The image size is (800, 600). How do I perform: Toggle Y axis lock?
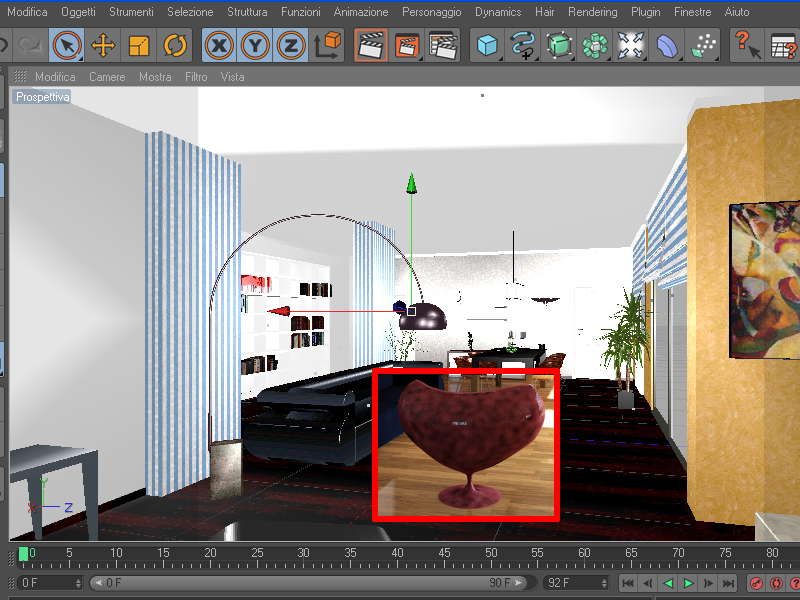[x=255, y=45]
